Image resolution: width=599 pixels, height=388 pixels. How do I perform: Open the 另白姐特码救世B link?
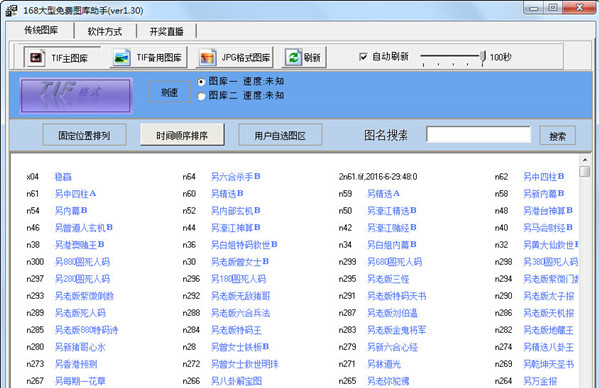[x=244, y=244]
